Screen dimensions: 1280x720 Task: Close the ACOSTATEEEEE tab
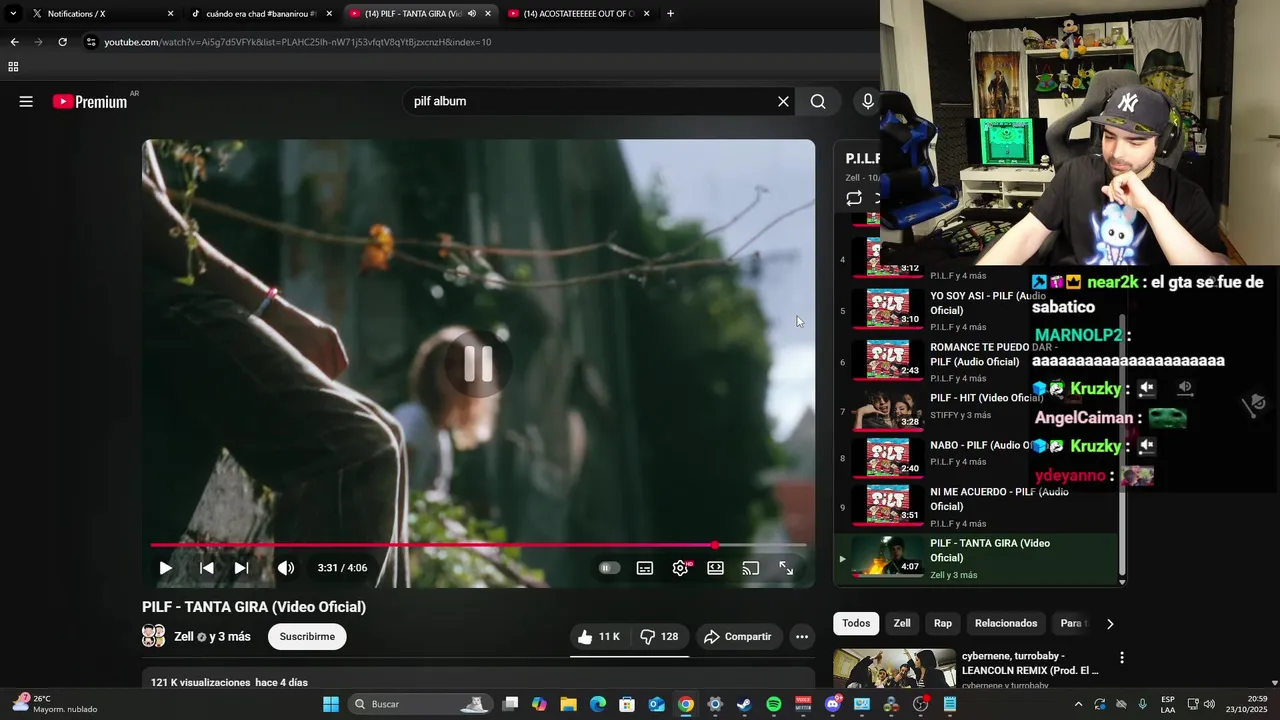pyautogui.click(x=647, y=14)
